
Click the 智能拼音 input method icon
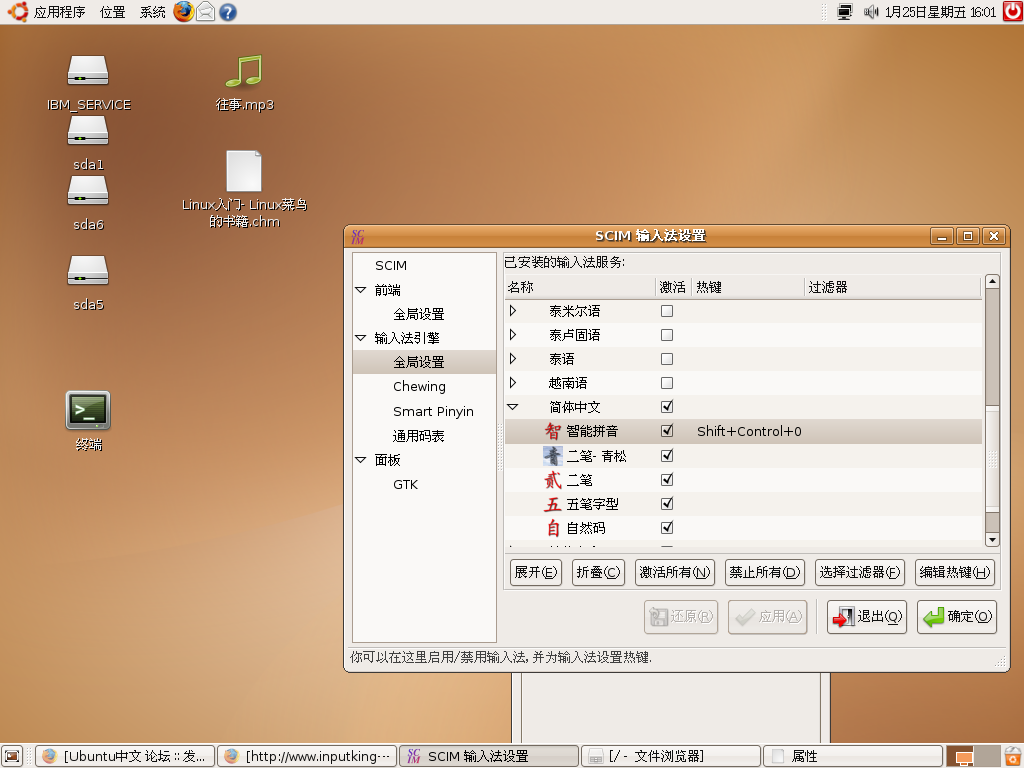(553, 431)
